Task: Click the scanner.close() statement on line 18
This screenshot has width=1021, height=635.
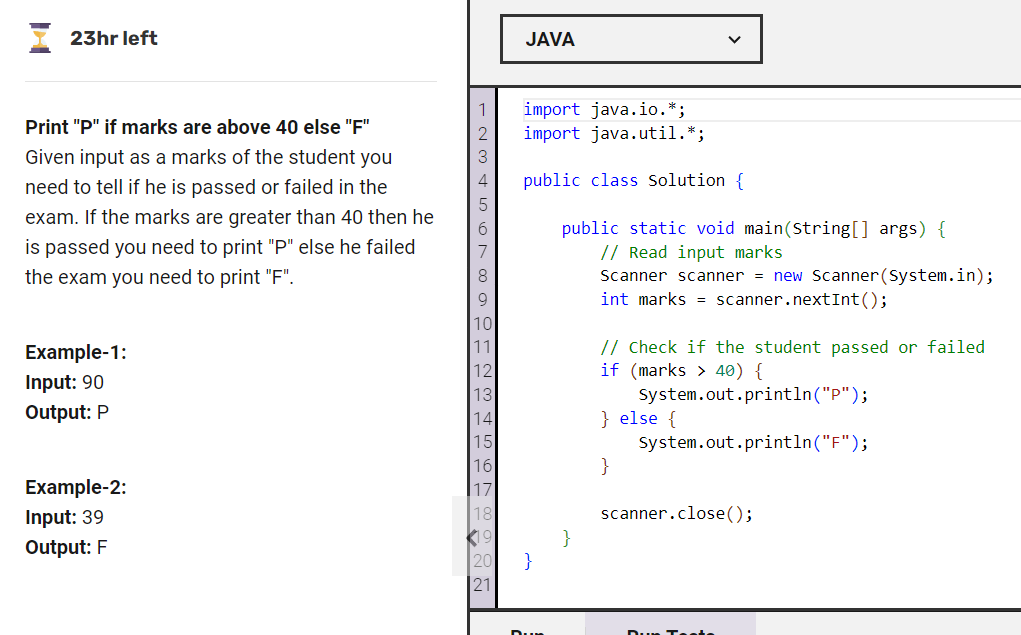Action: (x=676, y=513)
